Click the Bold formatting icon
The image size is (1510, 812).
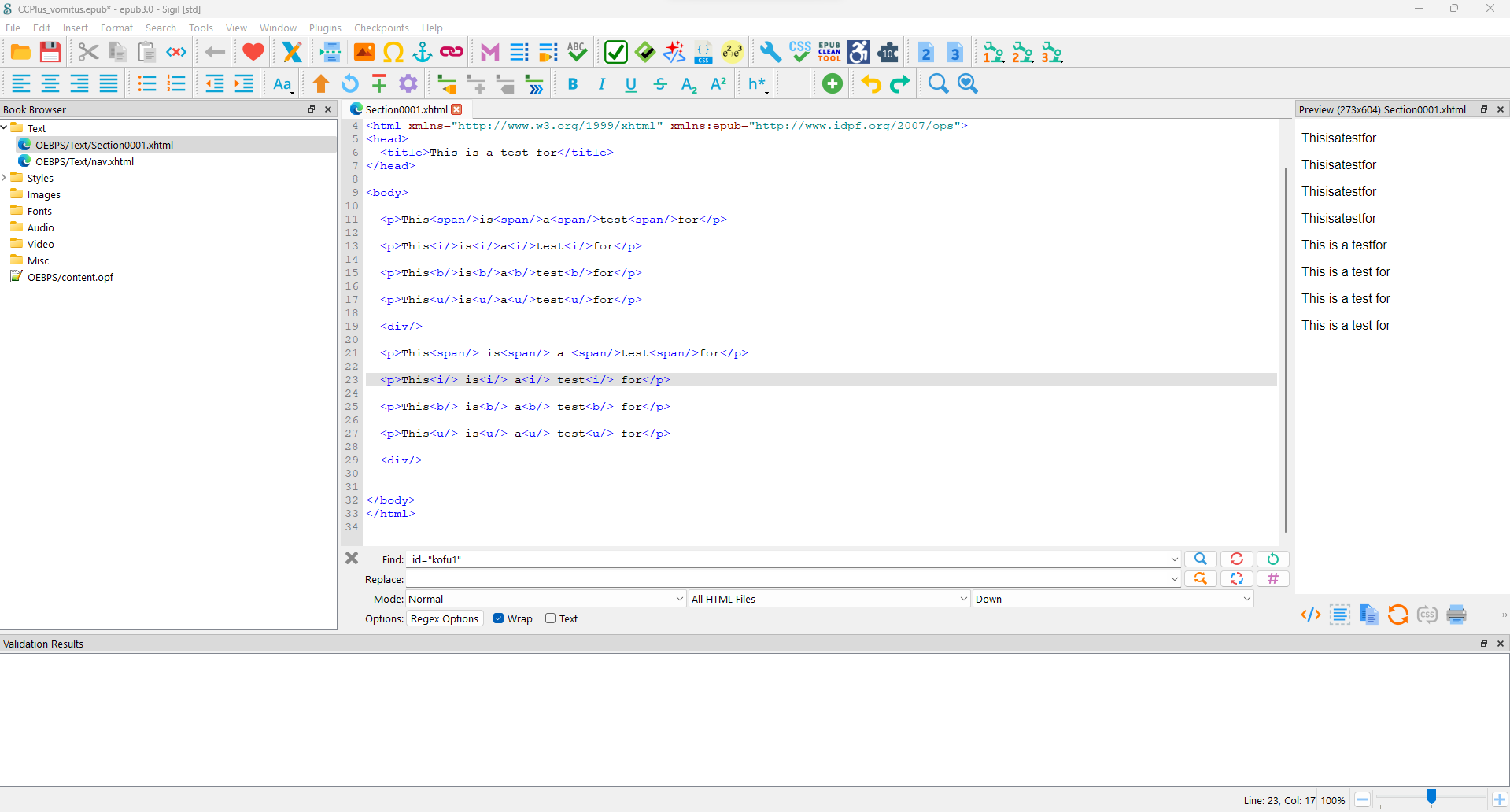tap(573, 84)
